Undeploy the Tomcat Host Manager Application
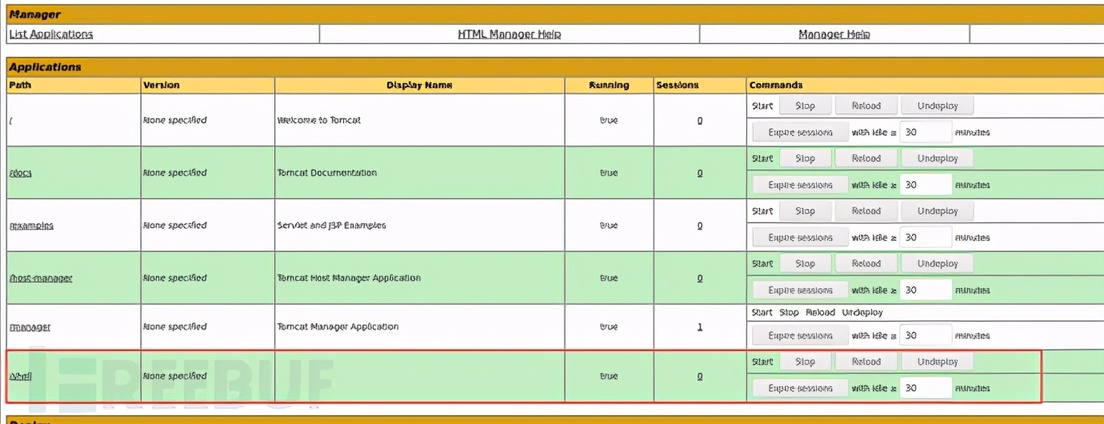The image size is (1104, 424). (x=938, y=263)
